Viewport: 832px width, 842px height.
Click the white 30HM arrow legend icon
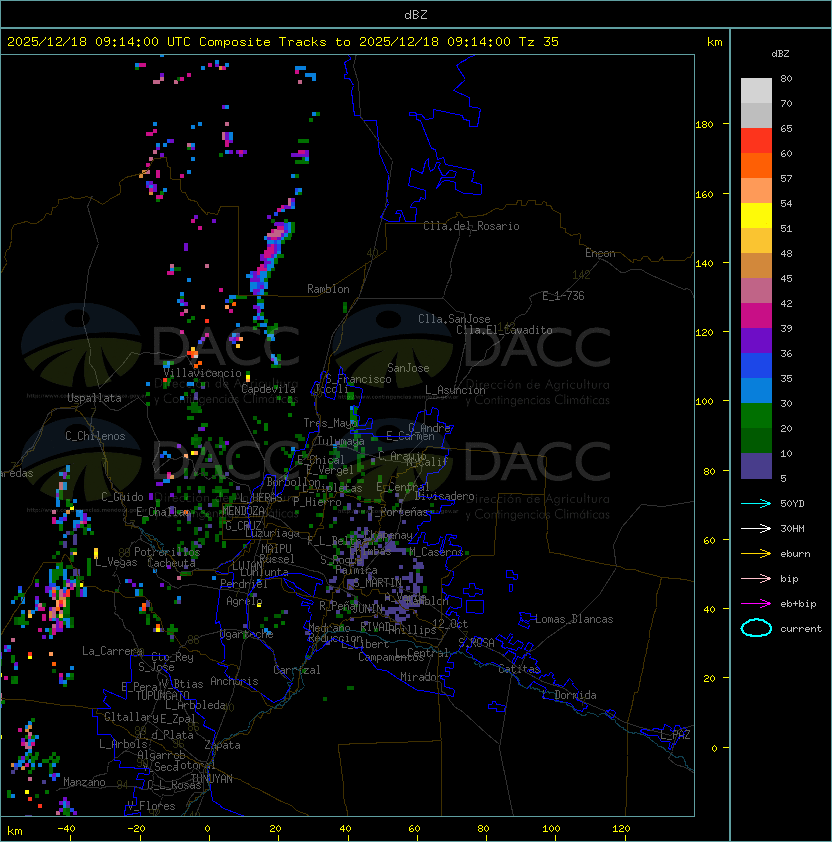[756, 528]
